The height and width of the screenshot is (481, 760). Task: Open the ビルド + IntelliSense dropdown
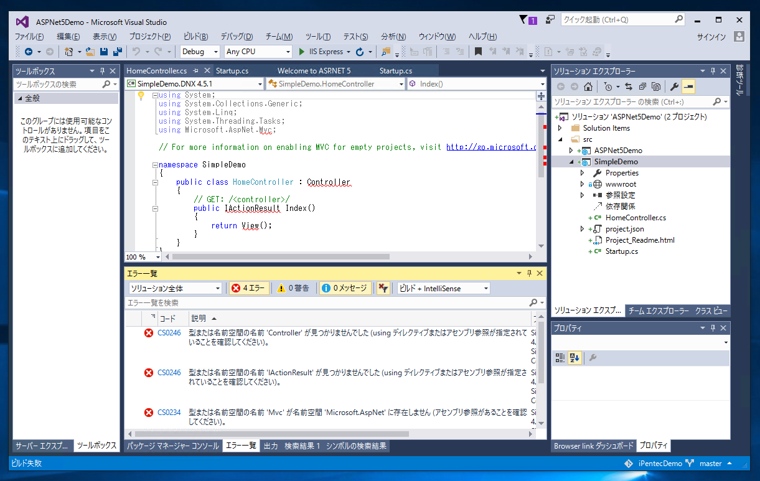(x=444, y=288)
